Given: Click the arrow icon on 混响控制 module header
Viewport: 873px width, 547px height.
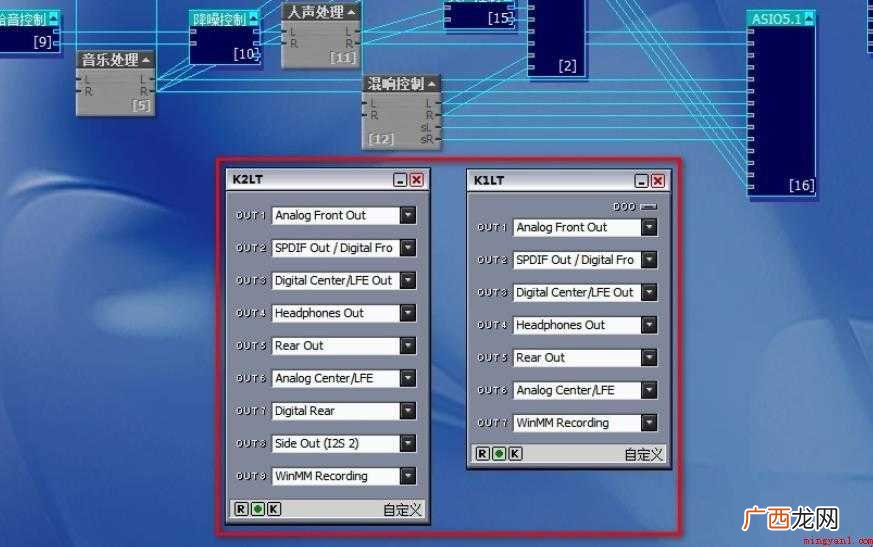Looking at the screenshot, I should coord(431,84).
